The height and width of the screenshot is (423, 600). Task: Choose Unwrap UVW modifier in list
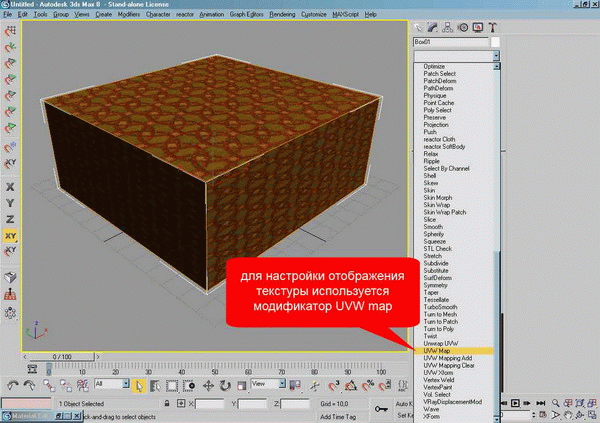coord(441,343)
